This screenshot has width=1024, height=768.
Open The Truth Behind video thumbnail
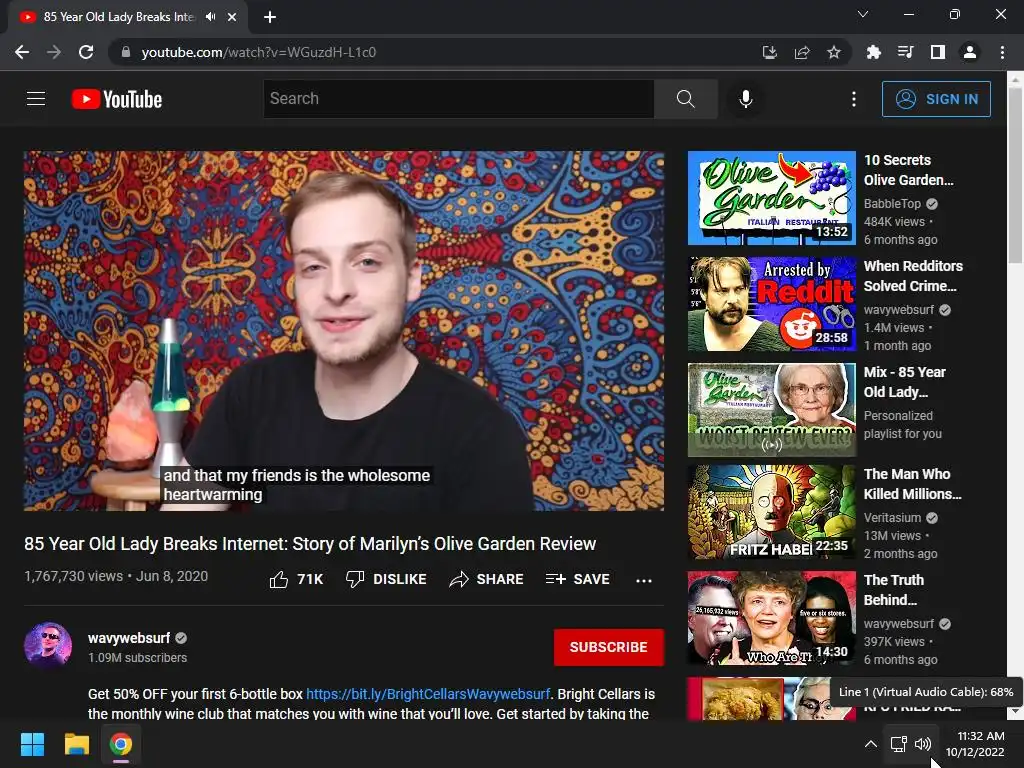pos(771,618)
